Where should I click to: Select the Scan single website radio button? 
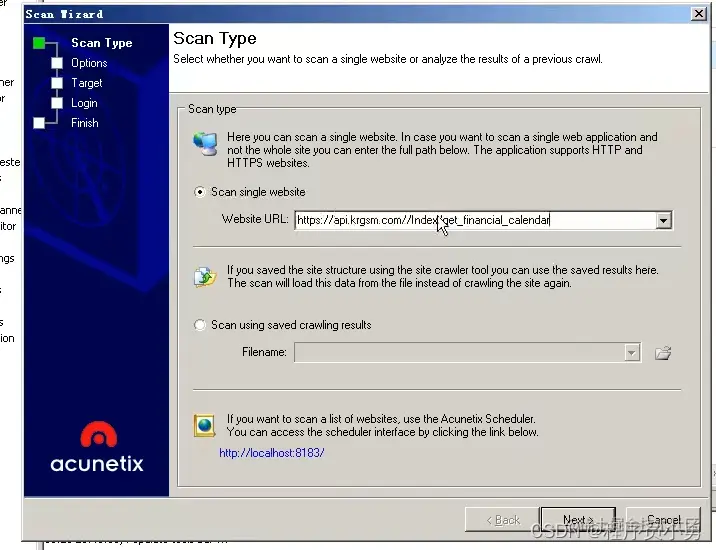click(200, 192)
